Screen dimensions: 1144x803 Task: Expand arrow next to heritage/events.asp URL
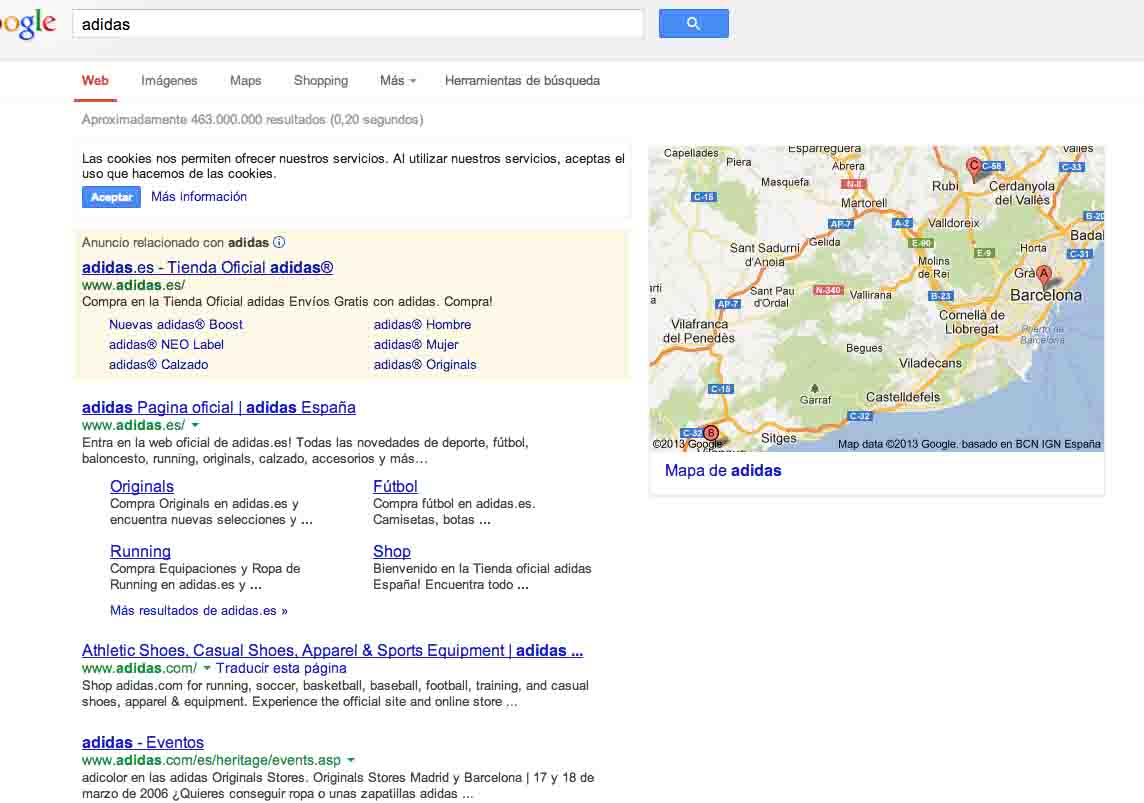351,760
